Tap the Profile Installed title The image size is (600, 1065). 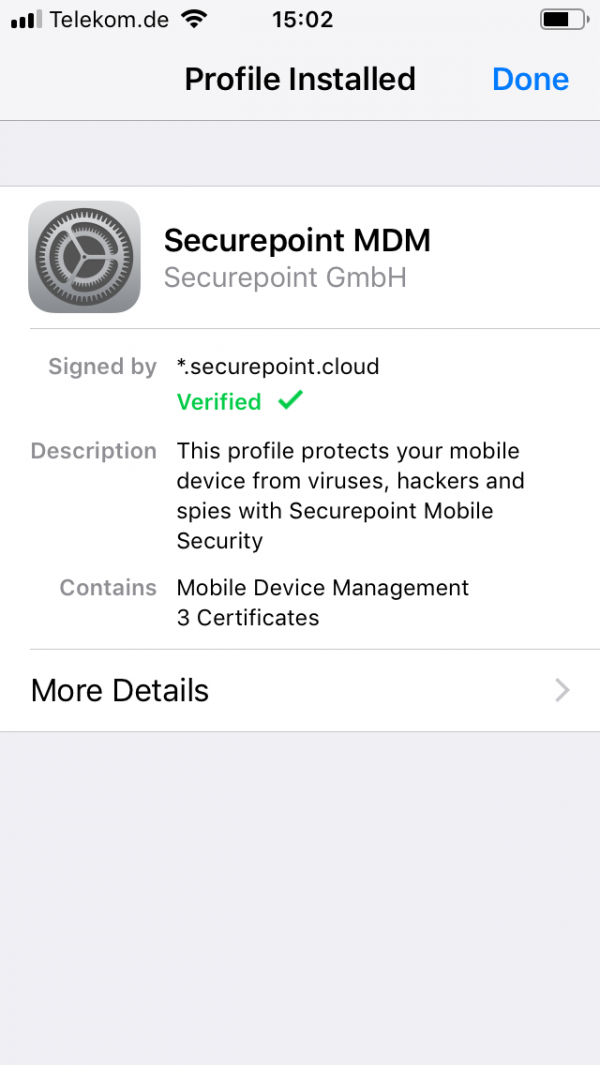click(x=300, y=79)
